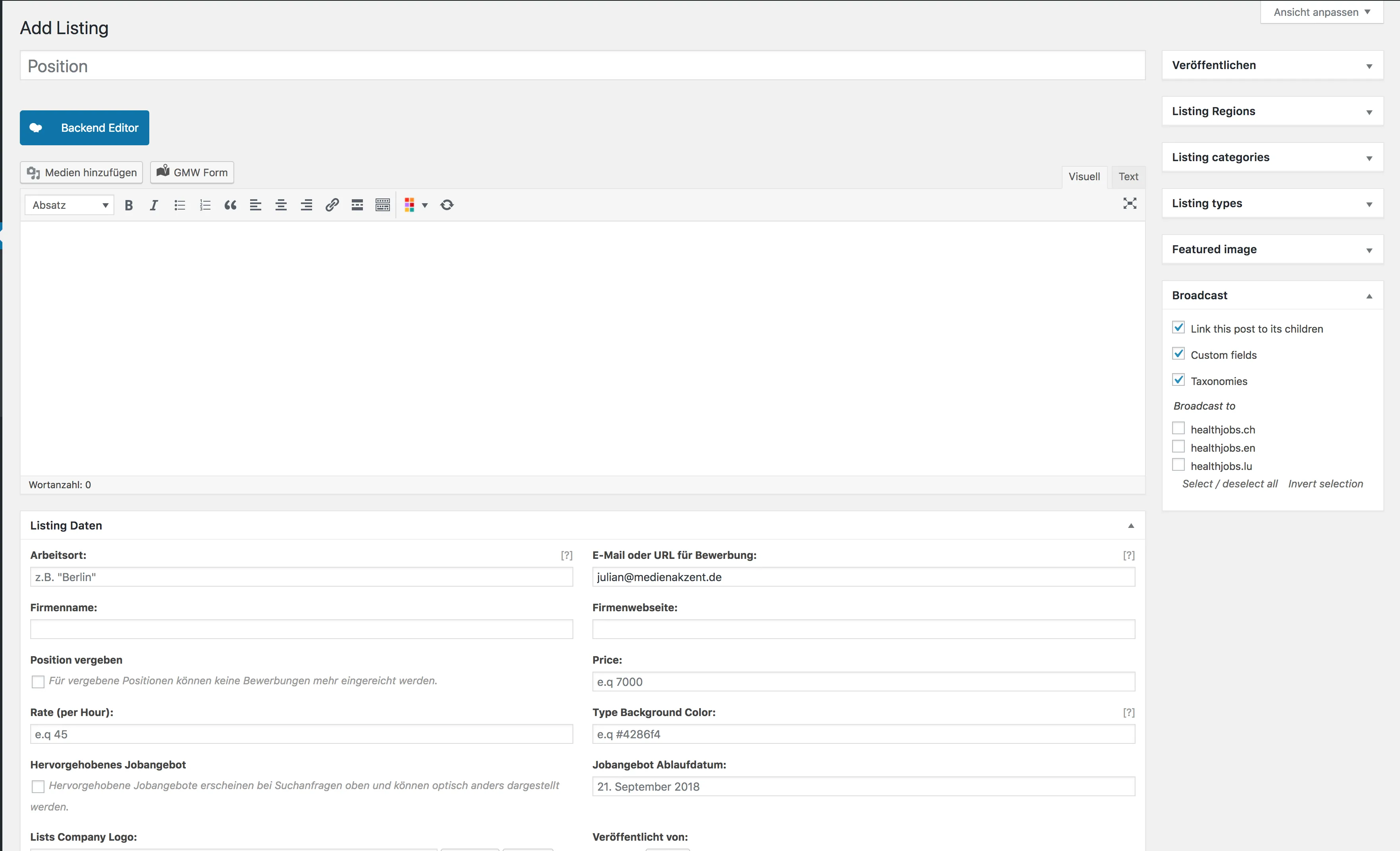Open help for Type Background Color
Screen dimensions: 1400x851
click(1128, 712)
